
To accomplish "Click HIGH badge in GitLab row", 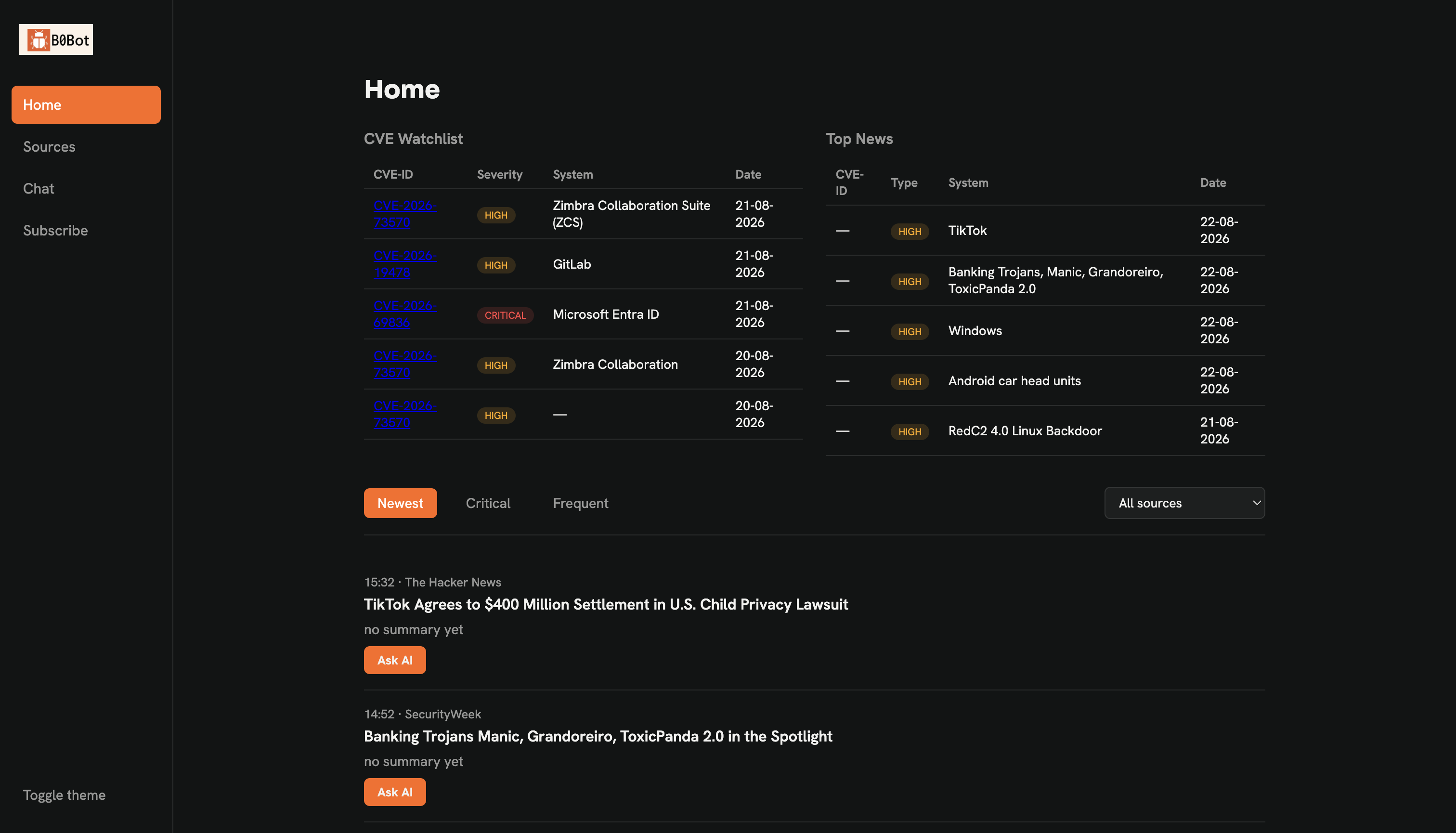I will (496, 265).
